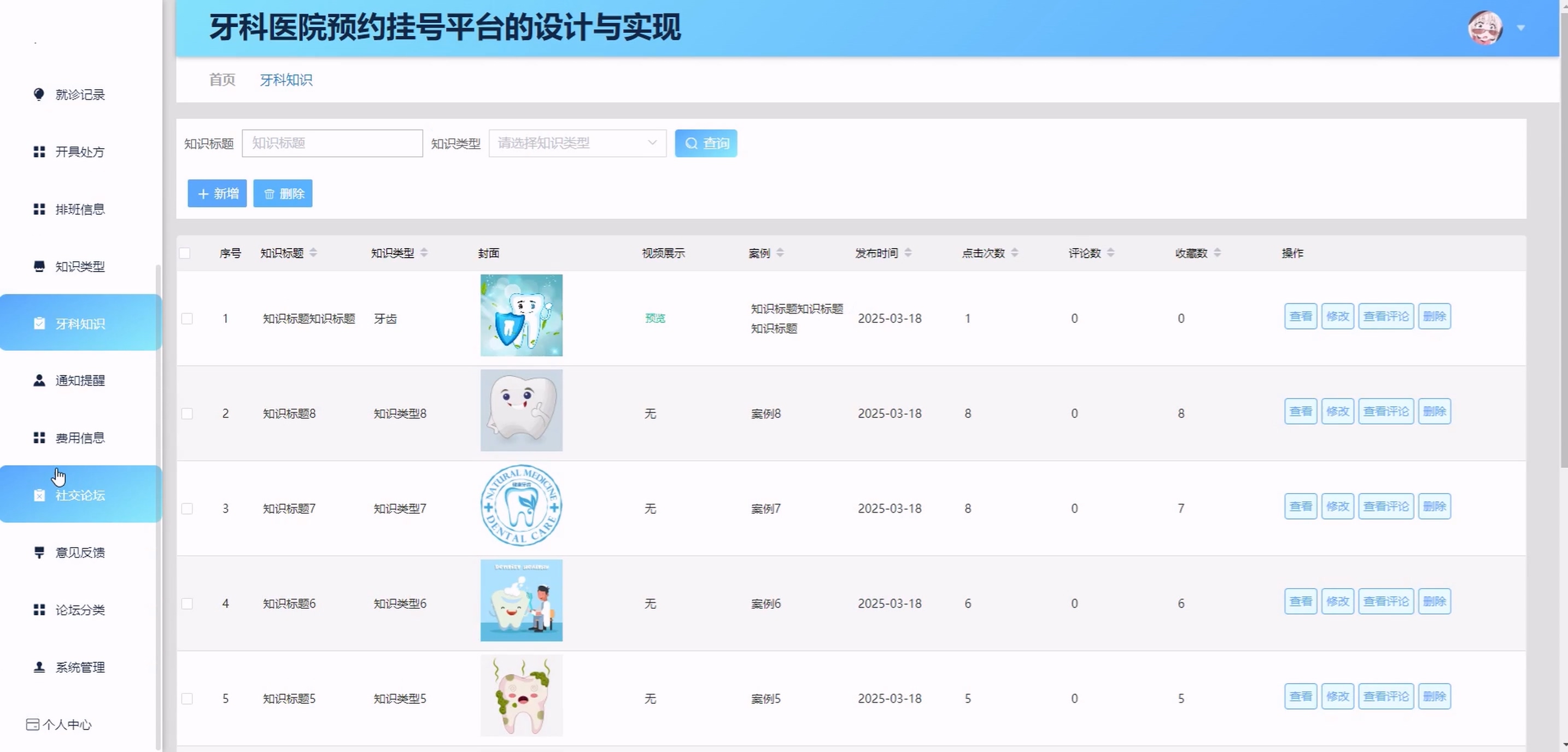Screen dimensions: 1568x752
Task: Click the 系统管理 user icon
Action: point(39,667)
